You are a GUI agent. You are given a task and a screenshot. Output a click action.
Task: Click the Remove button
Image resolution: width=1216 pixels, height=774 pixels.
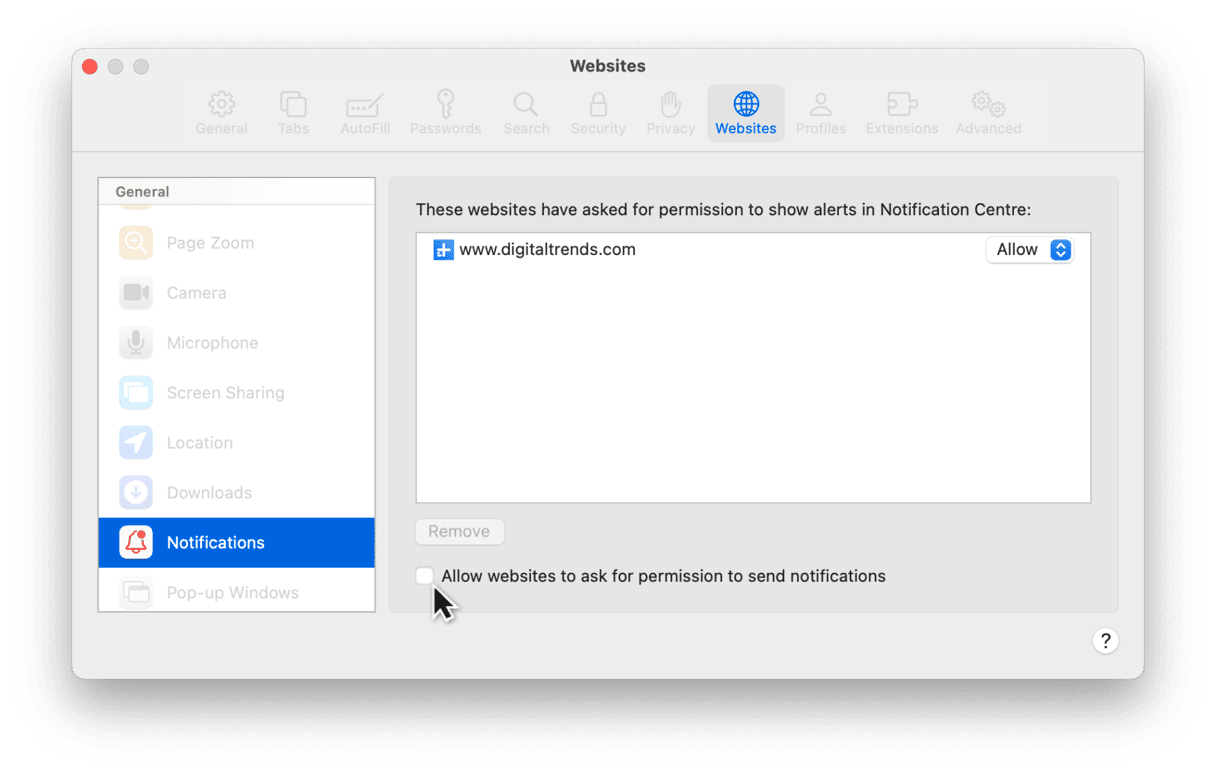pyautogui.click(x=459, y=532)
